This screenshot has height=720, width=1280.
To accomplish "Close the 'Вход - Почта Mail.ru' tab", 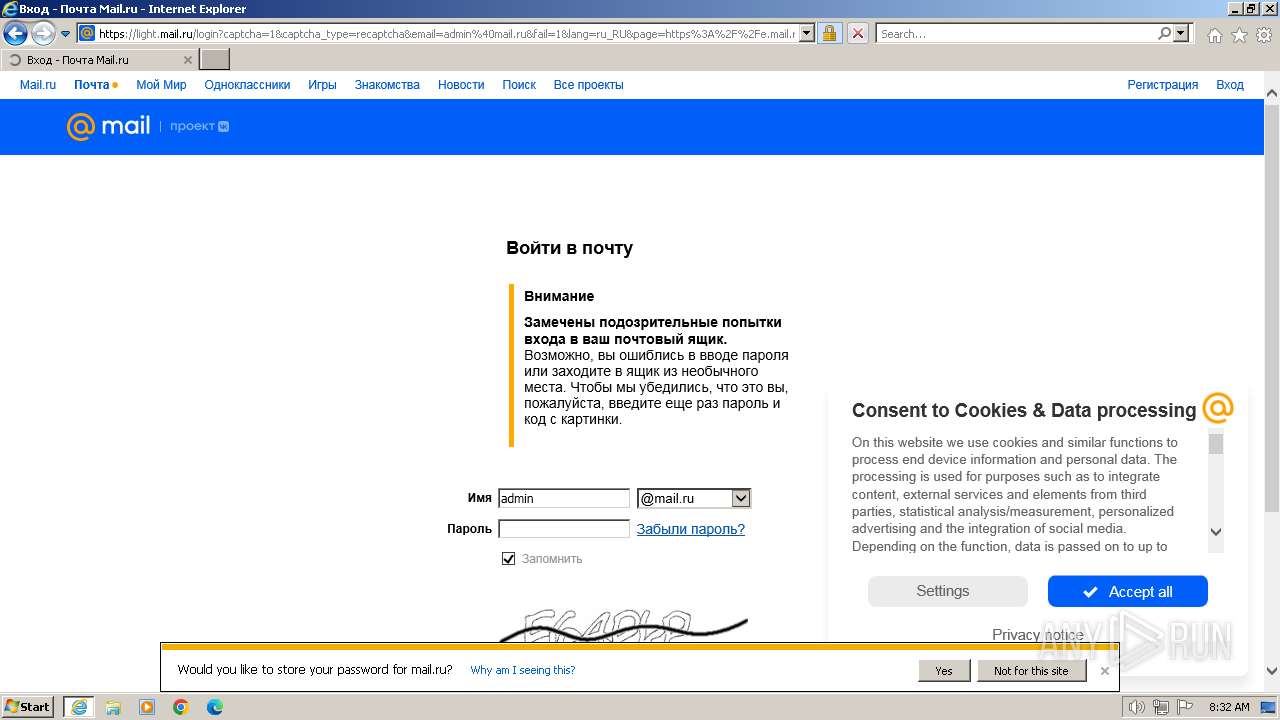I will click(x=188, y=60).
